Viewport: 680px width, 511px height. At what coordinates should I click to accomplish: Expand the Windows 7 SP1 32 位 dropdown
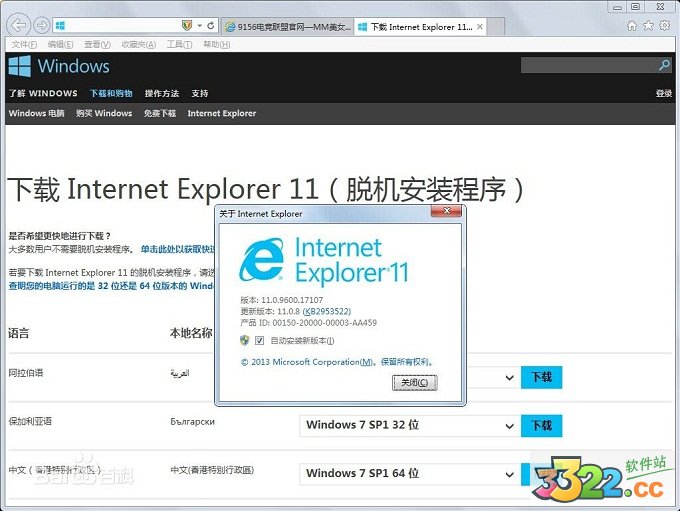pyautogui.click(x=410, y=426)
